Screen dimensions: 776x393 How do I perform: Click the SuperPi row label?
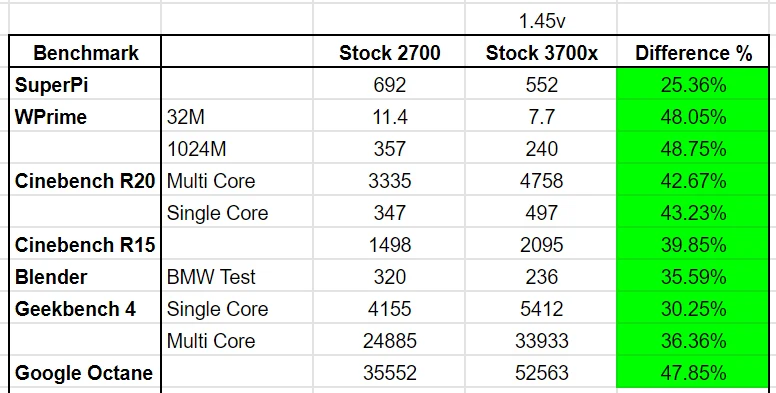[x=85, y=85]
